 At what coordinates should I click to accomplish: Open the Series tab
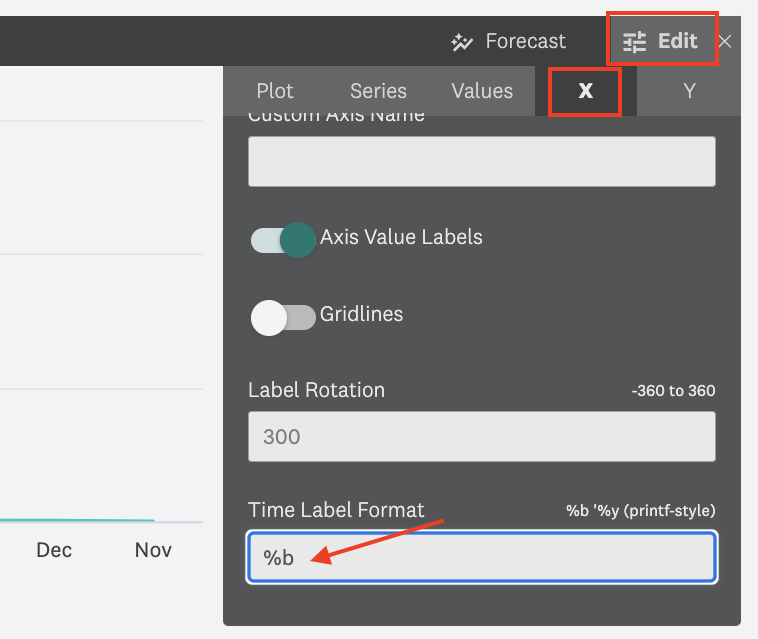coord(378,91)
